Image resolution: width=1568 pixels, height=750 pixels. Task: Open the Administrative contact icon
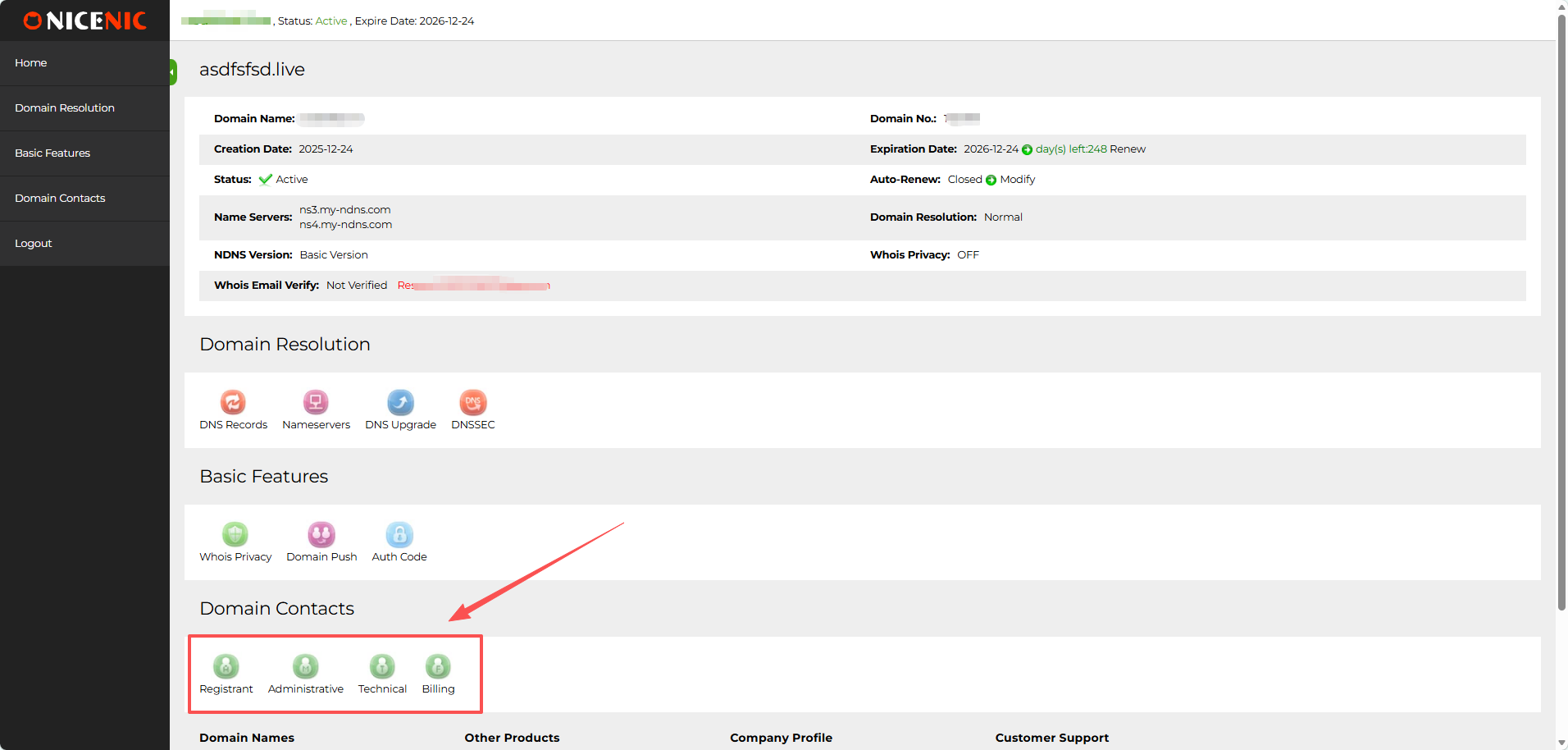[x=305, y=667]
